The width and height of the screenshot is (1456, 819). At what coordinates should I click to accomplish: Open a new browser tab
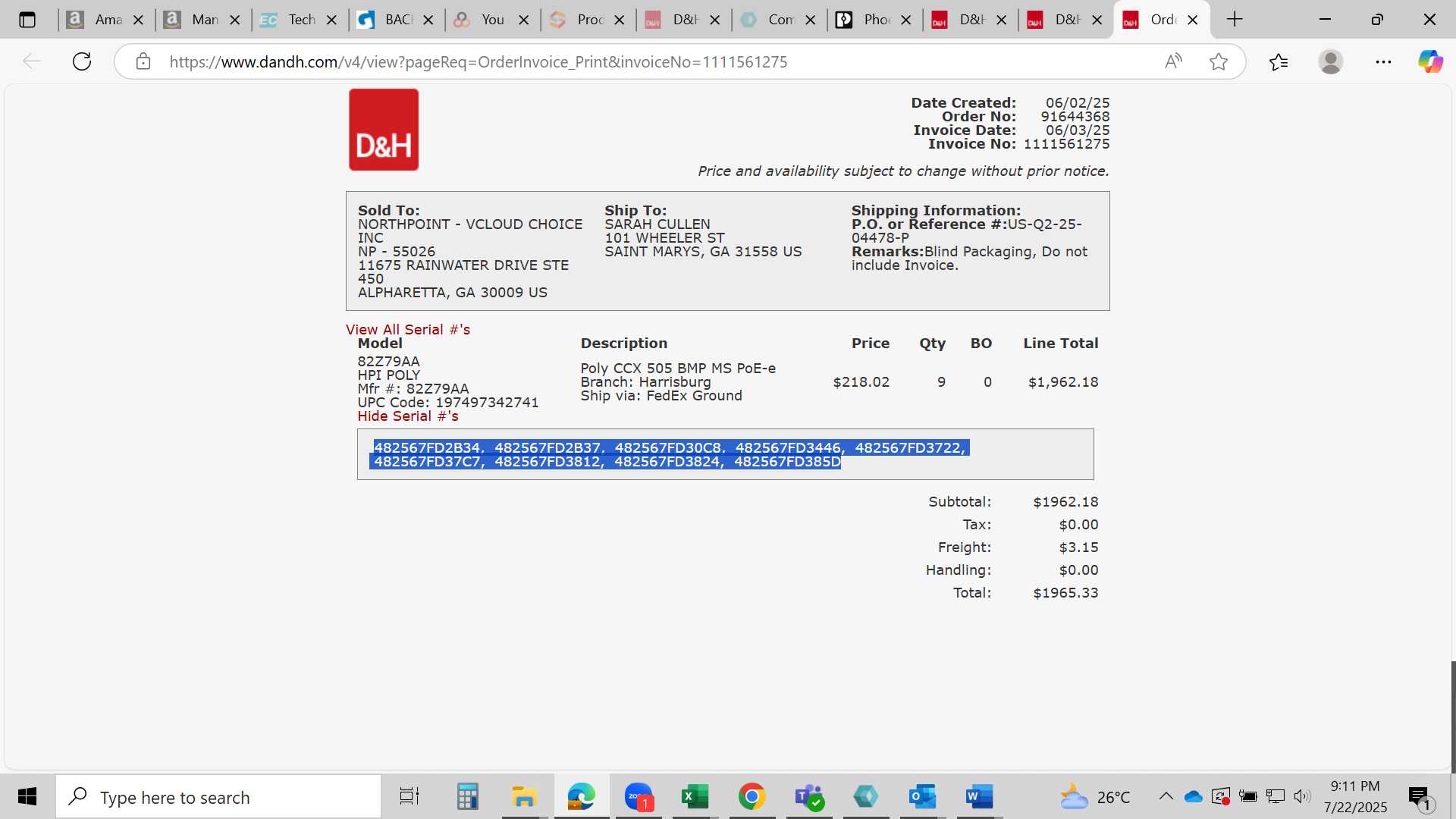point(1235,20)
